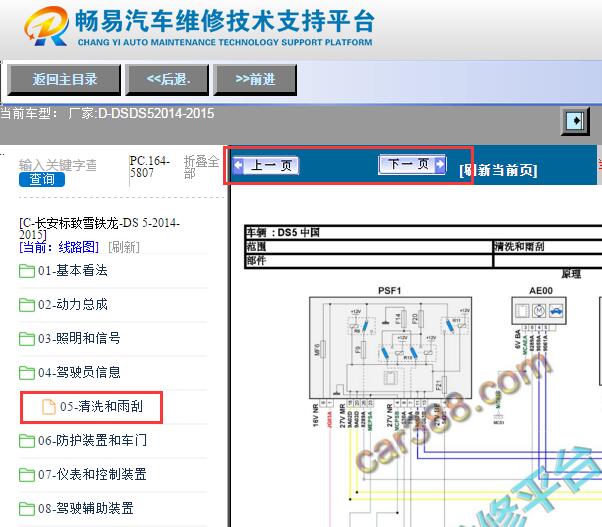Click the 车辆：DS5 中国 table header
The height and width of the screenshot is (527, 602).
tap(283, 233)
